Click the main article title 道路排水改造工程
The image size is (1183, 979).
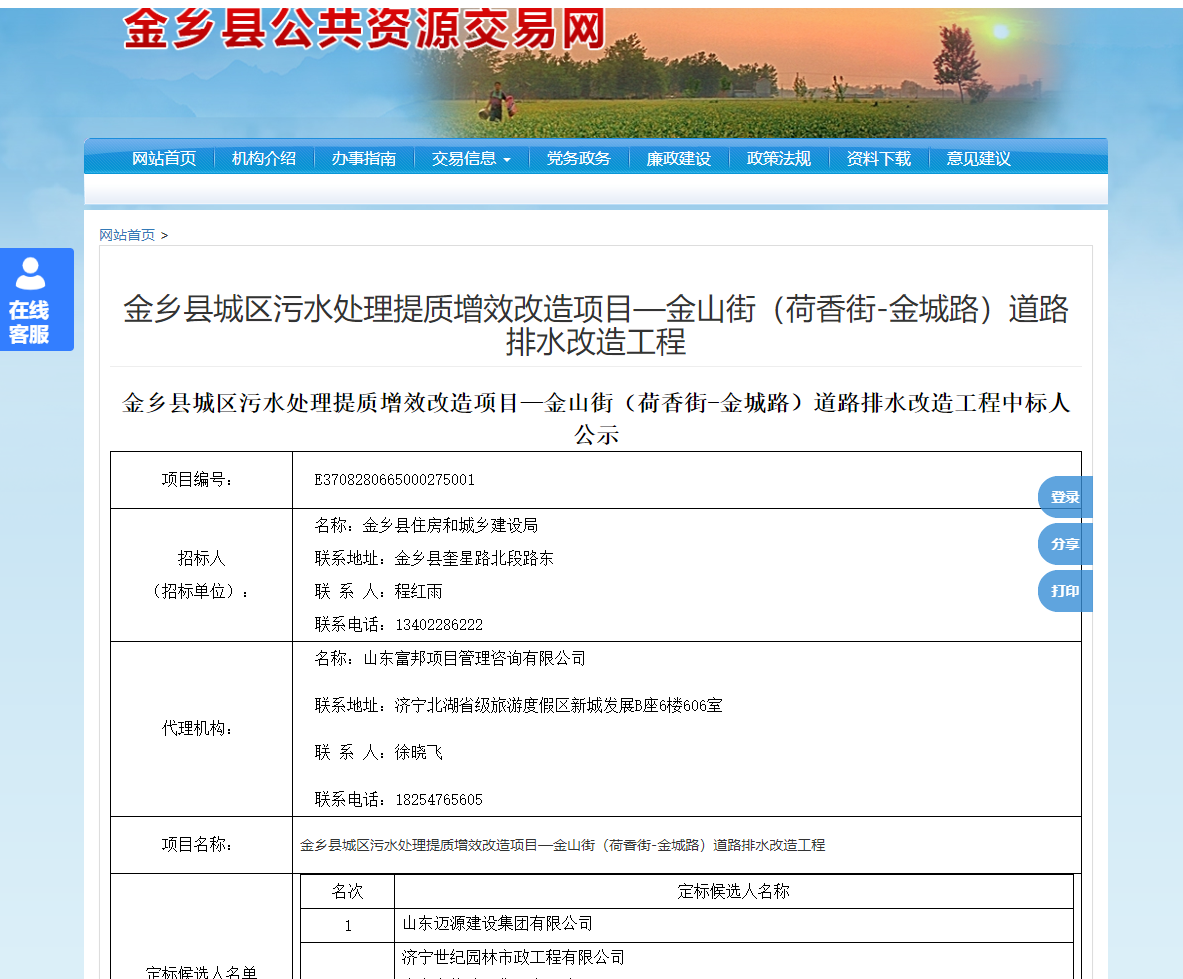tap(596, 325)
